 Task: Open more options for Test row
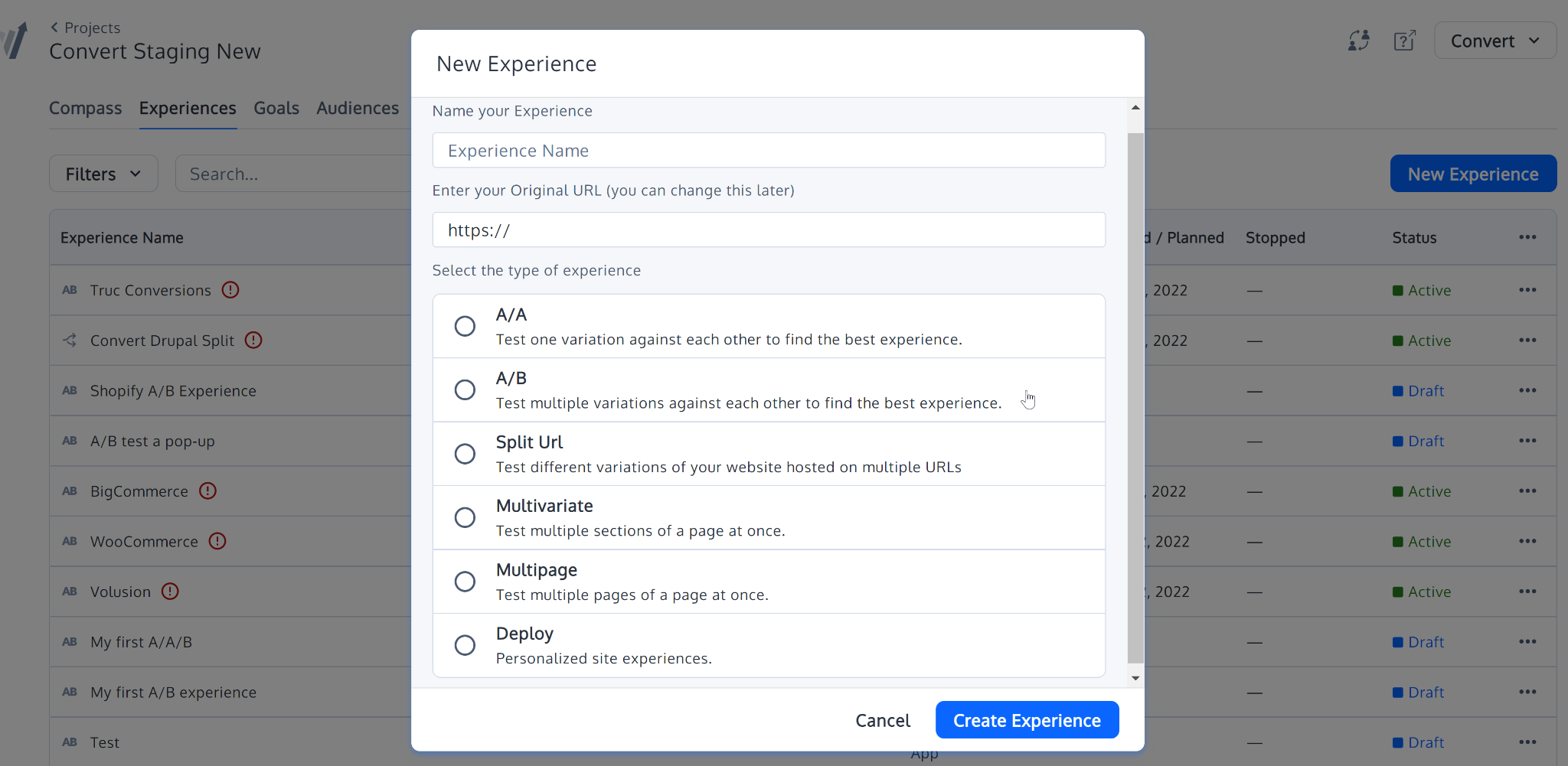(x=1527, y=742)
